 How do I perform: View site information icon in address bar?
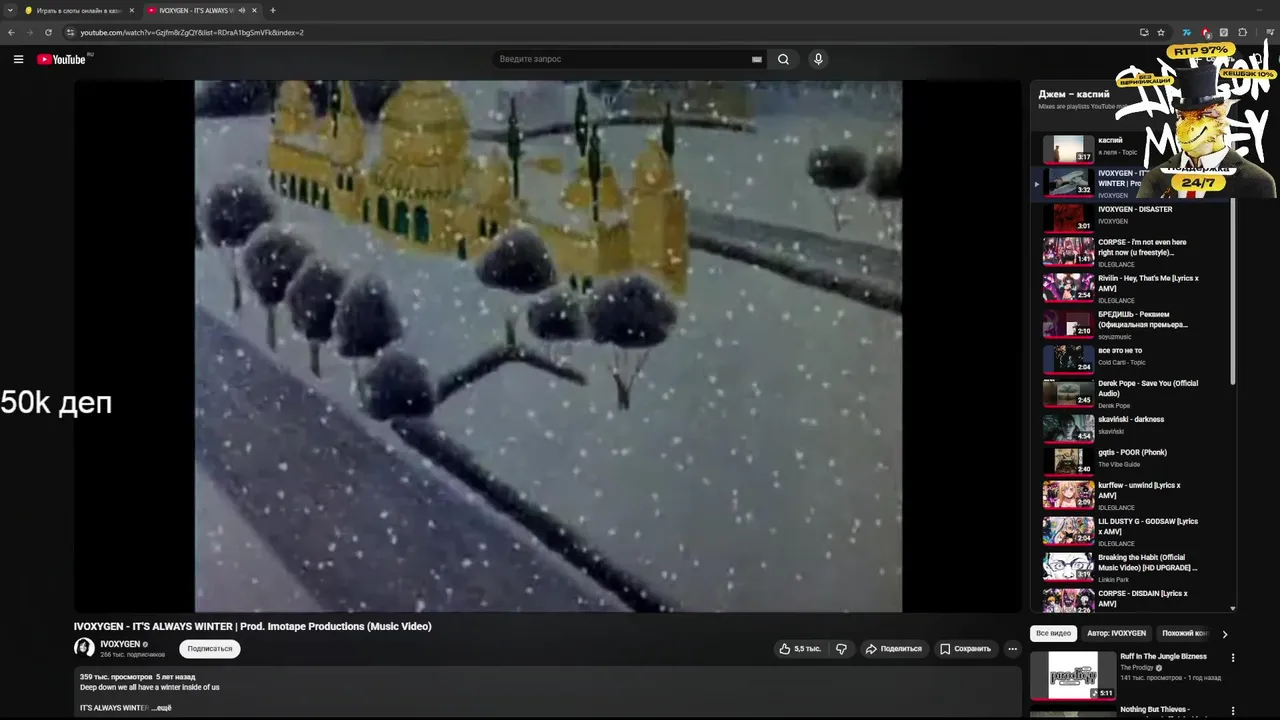coord(70,32)
